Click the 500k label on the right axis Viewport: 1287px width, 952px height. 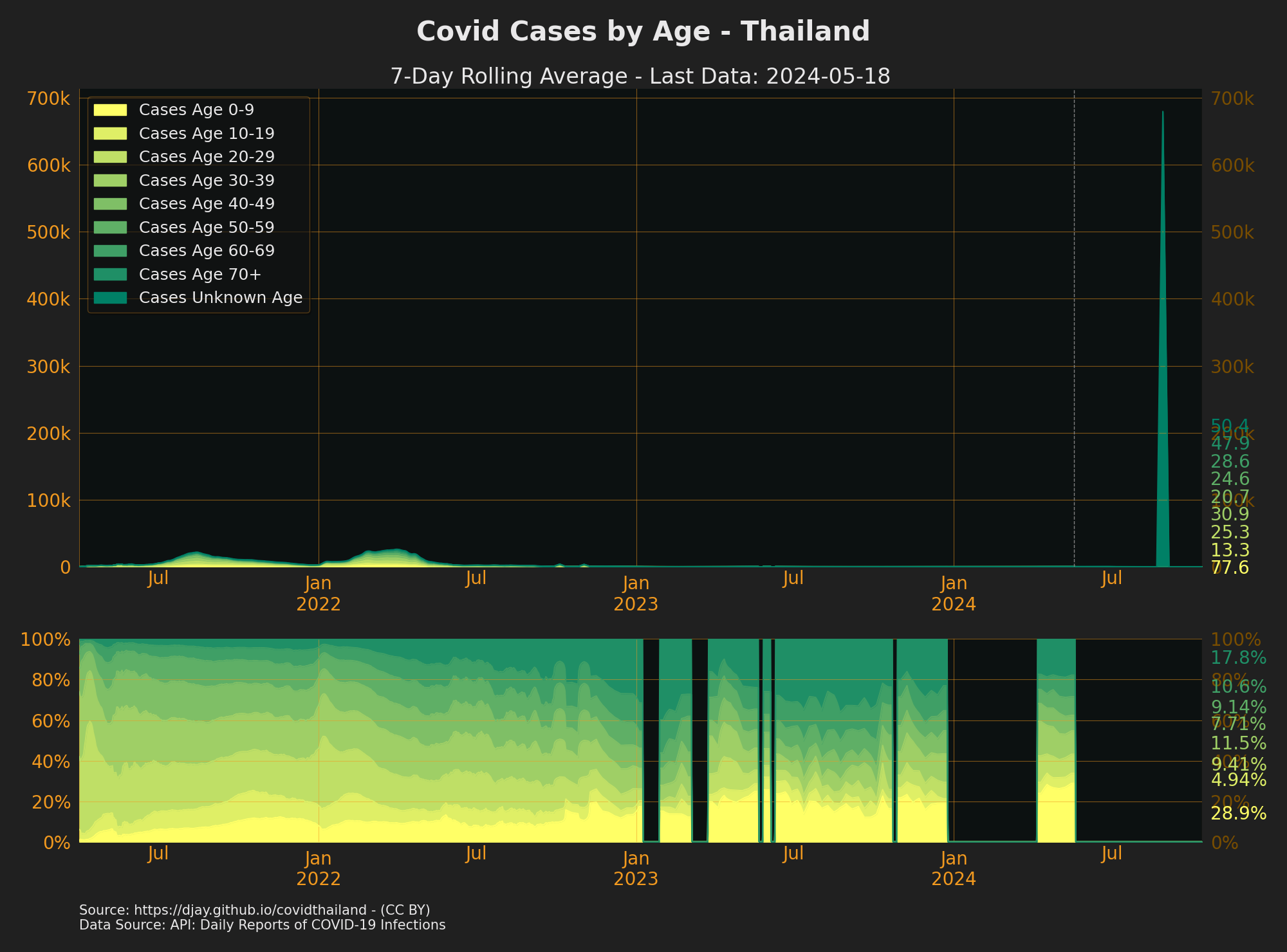[x=1232, y=232]
